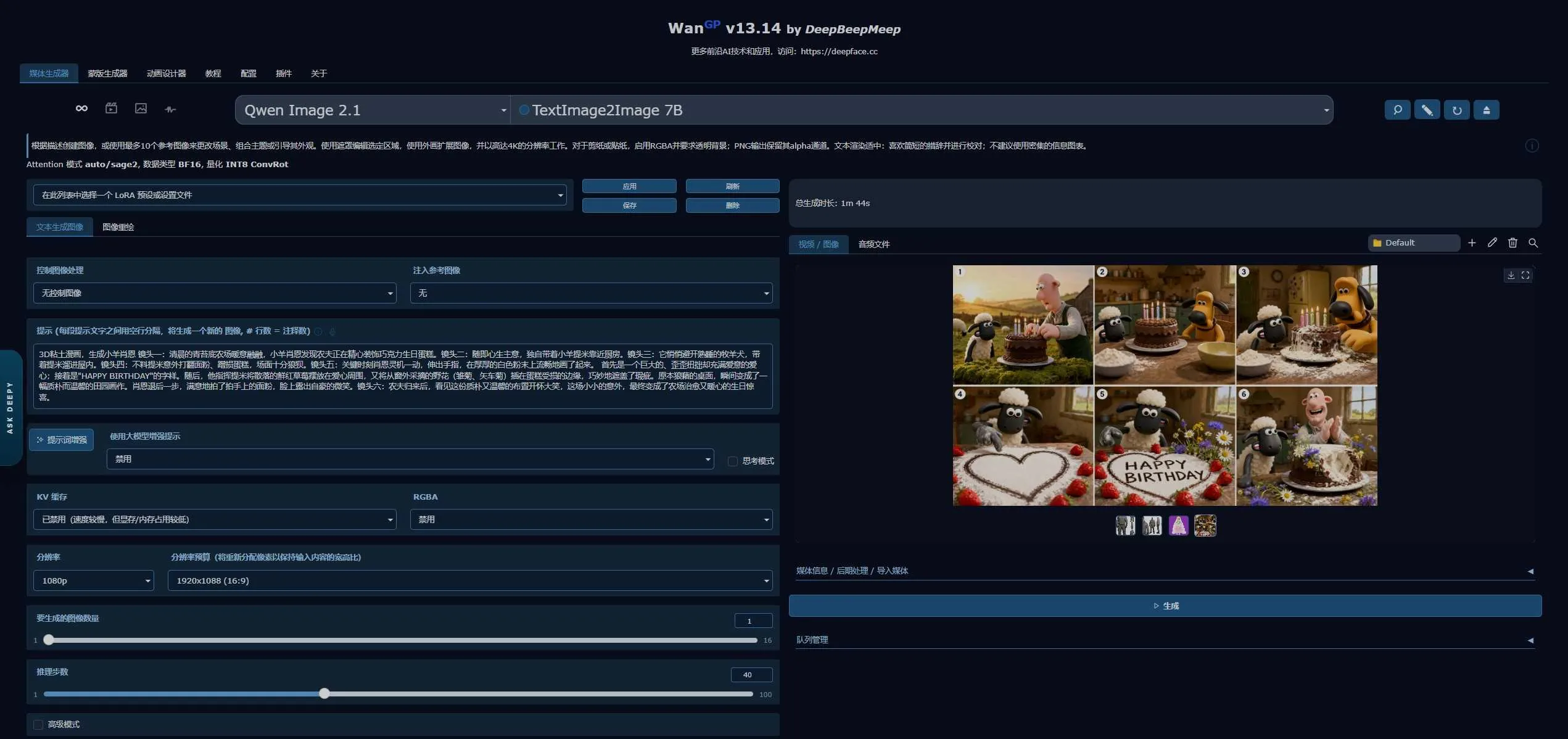This screenshot has width=1568, height=739.
Task: Open the 配置 tab
Action: [x=248, y=73]
